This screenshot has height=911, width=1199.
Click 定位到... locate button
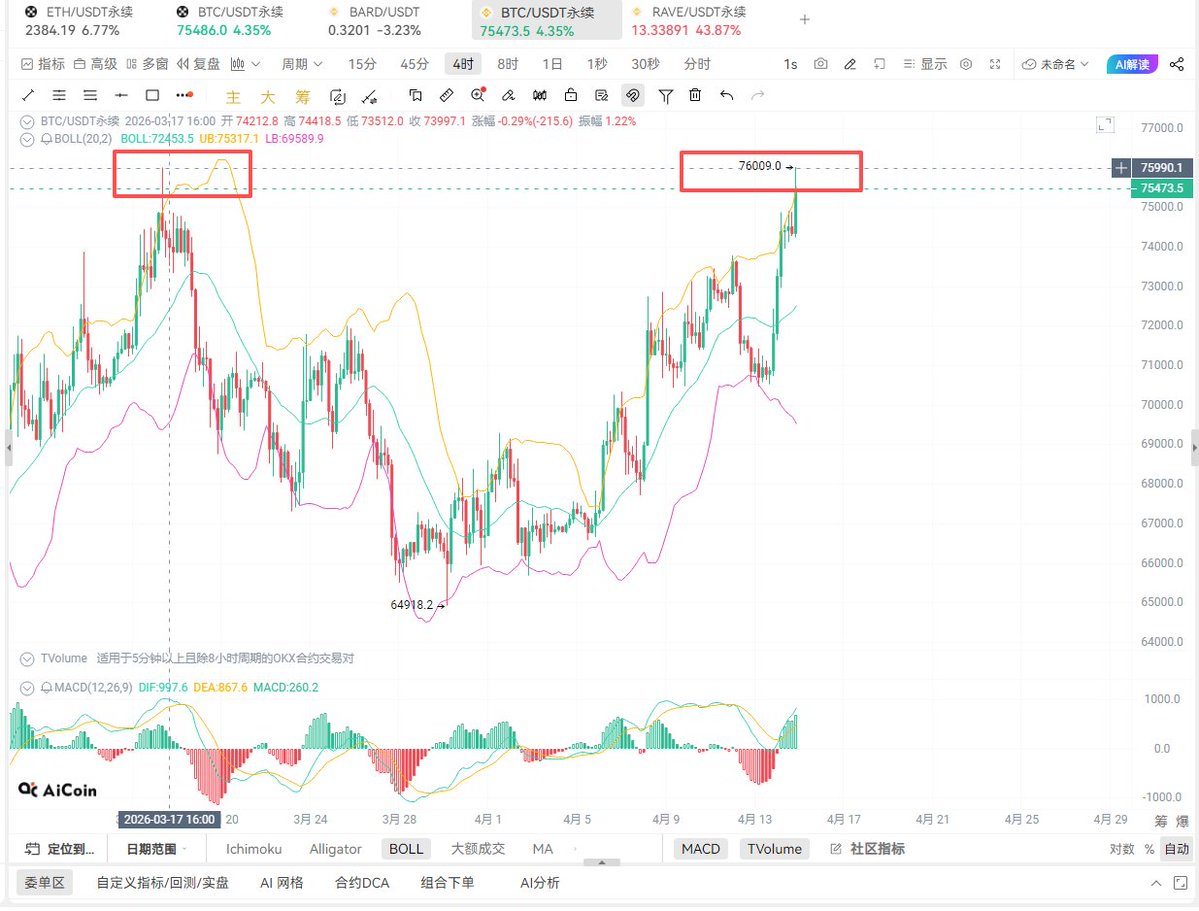coord(60,849)
